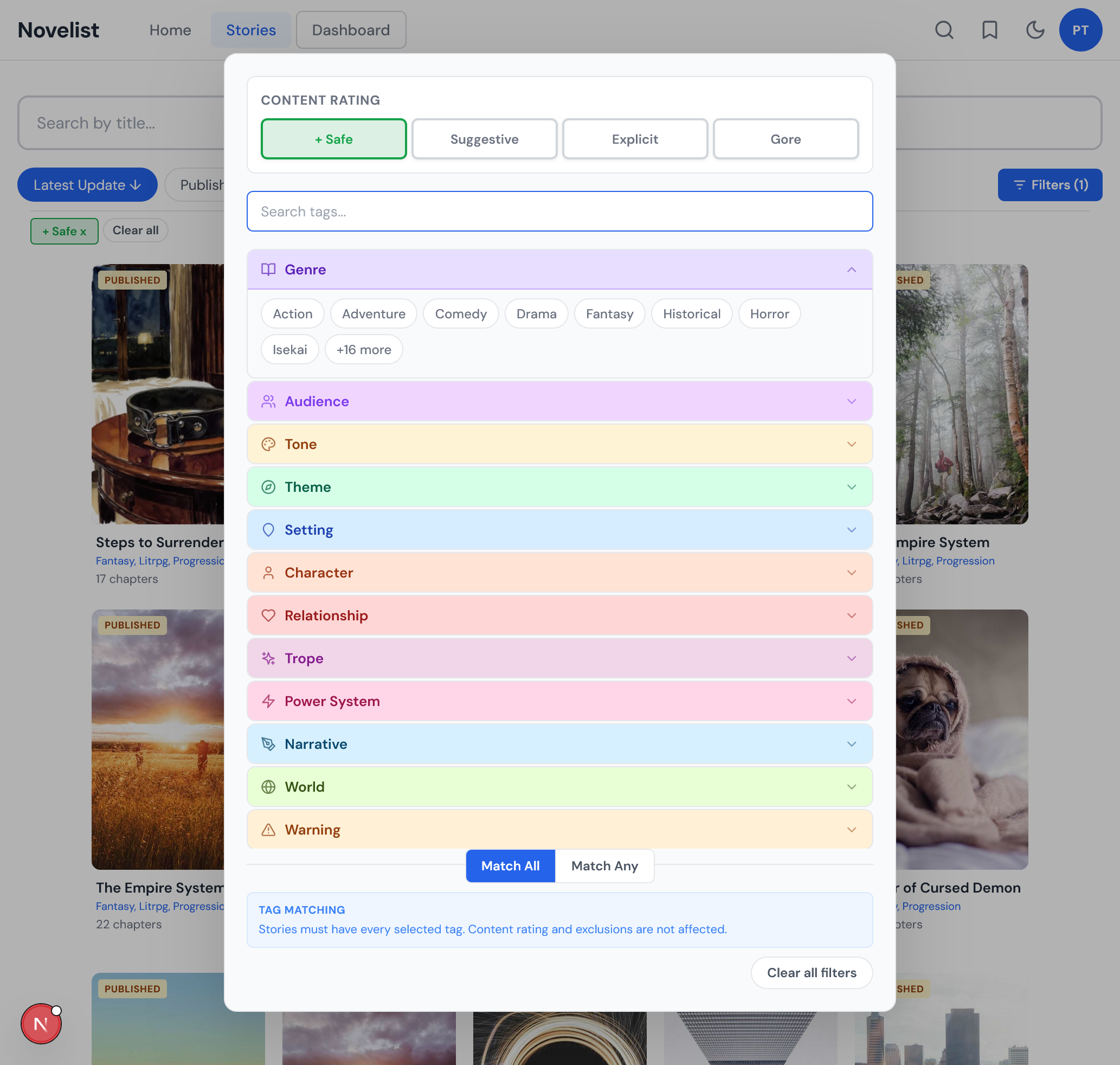1120x1065 pixels.
Task: Open bookmarks from the top bar
Action: pos(989,30)
